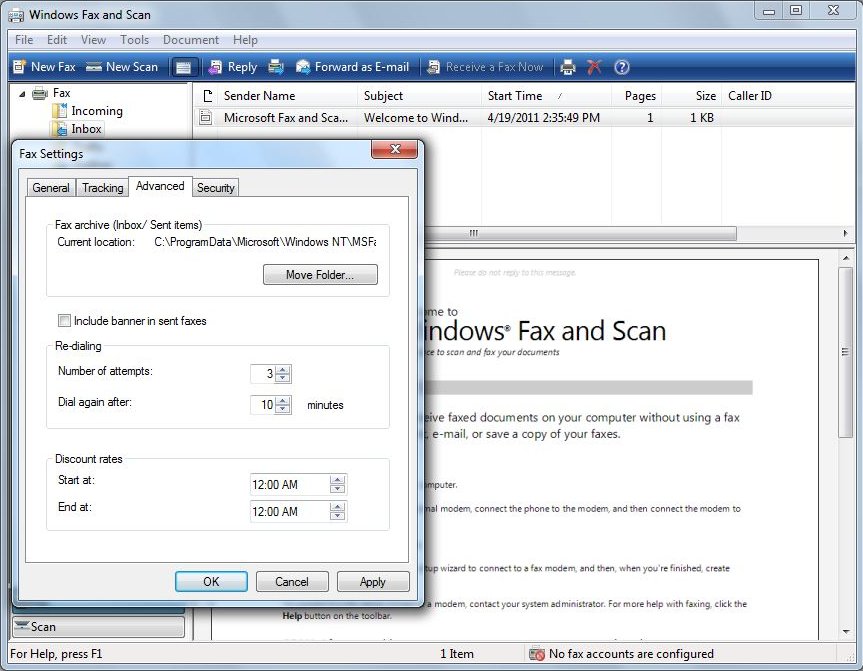Switch to the Security tab
The width and height of the screenshot is (863, 671).
tap(216, 188)
